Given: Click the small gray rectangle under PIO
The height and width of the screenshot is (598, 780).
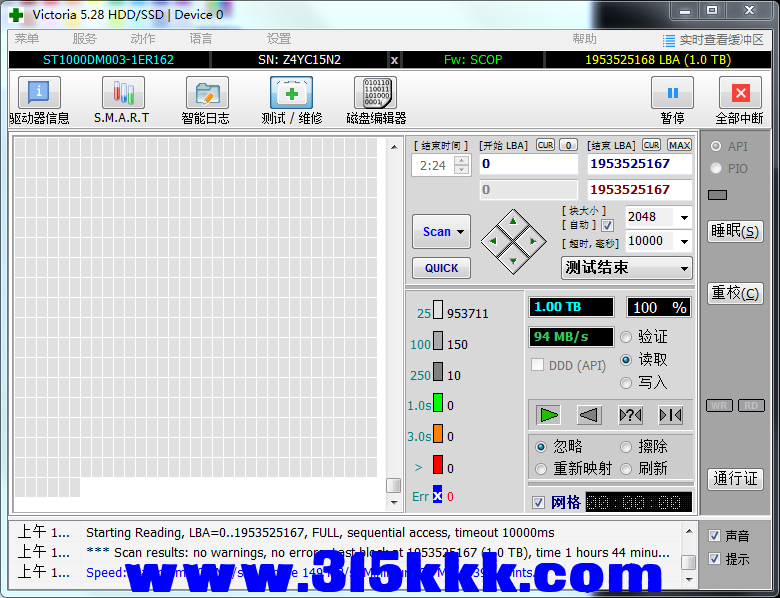Looking at the screenshot, I should pyautogui.click(x=717, y=195).
